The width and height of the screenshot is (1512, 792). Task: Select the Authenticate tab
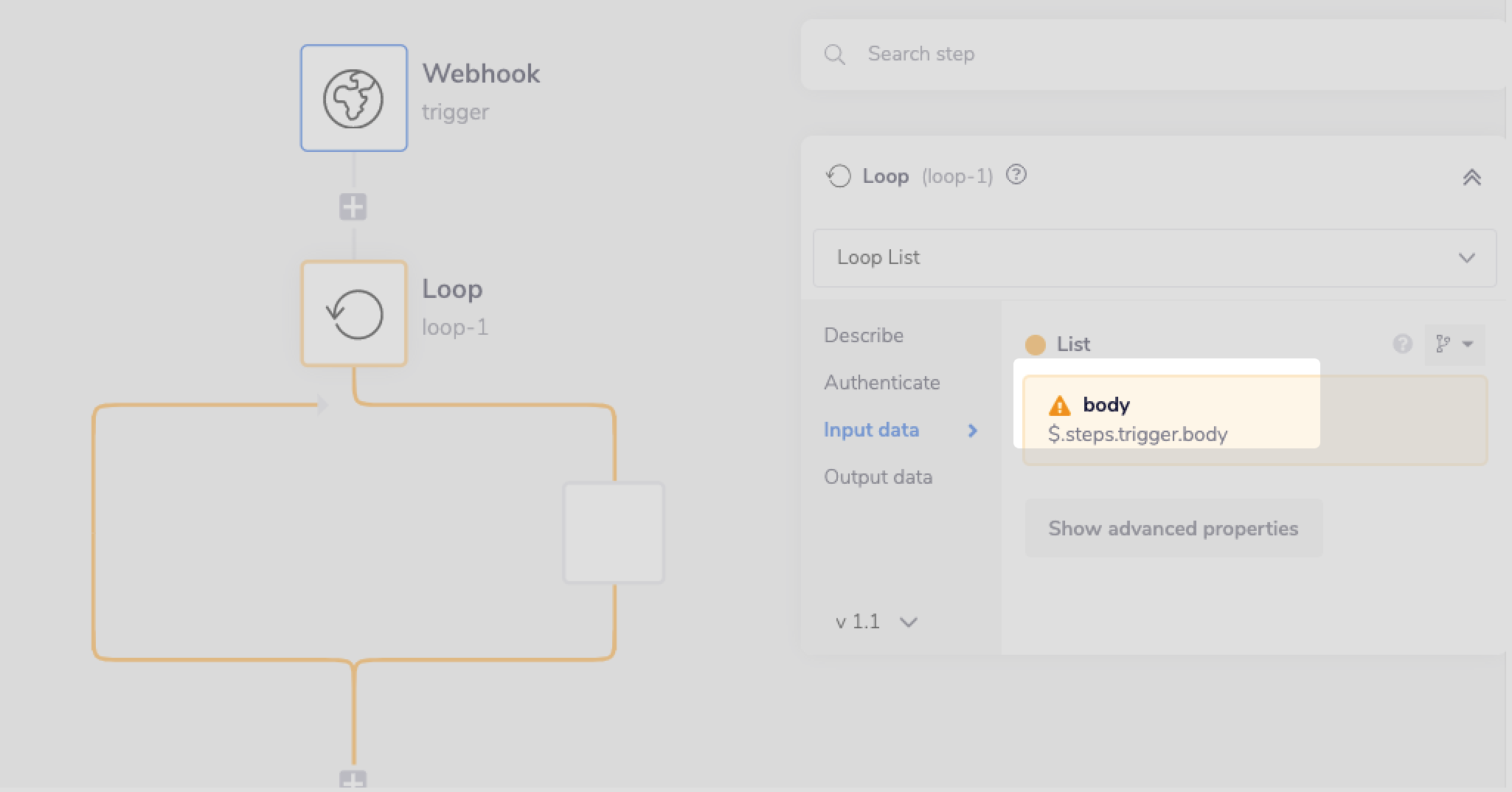click(x=882, y=382)
